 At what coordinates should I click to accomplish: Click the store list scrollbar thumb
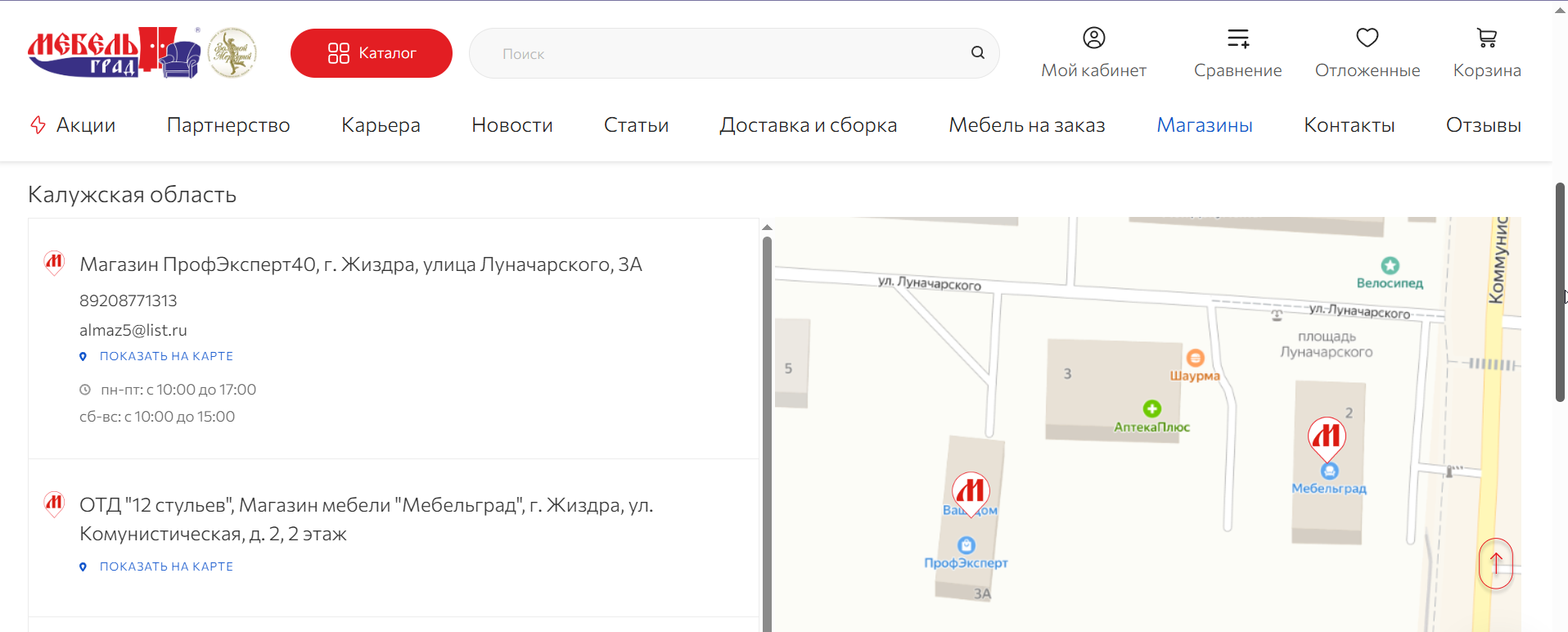(x=767, y=434)
